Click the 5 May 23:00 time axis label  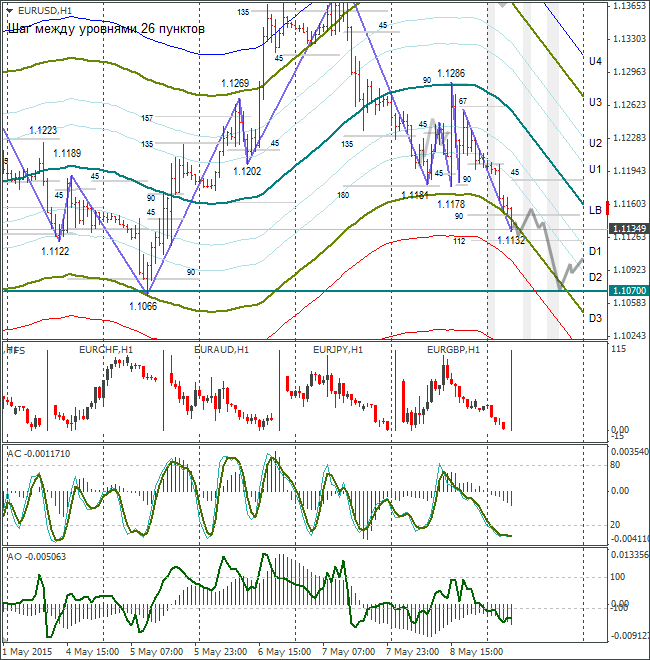tap(221, 652)
